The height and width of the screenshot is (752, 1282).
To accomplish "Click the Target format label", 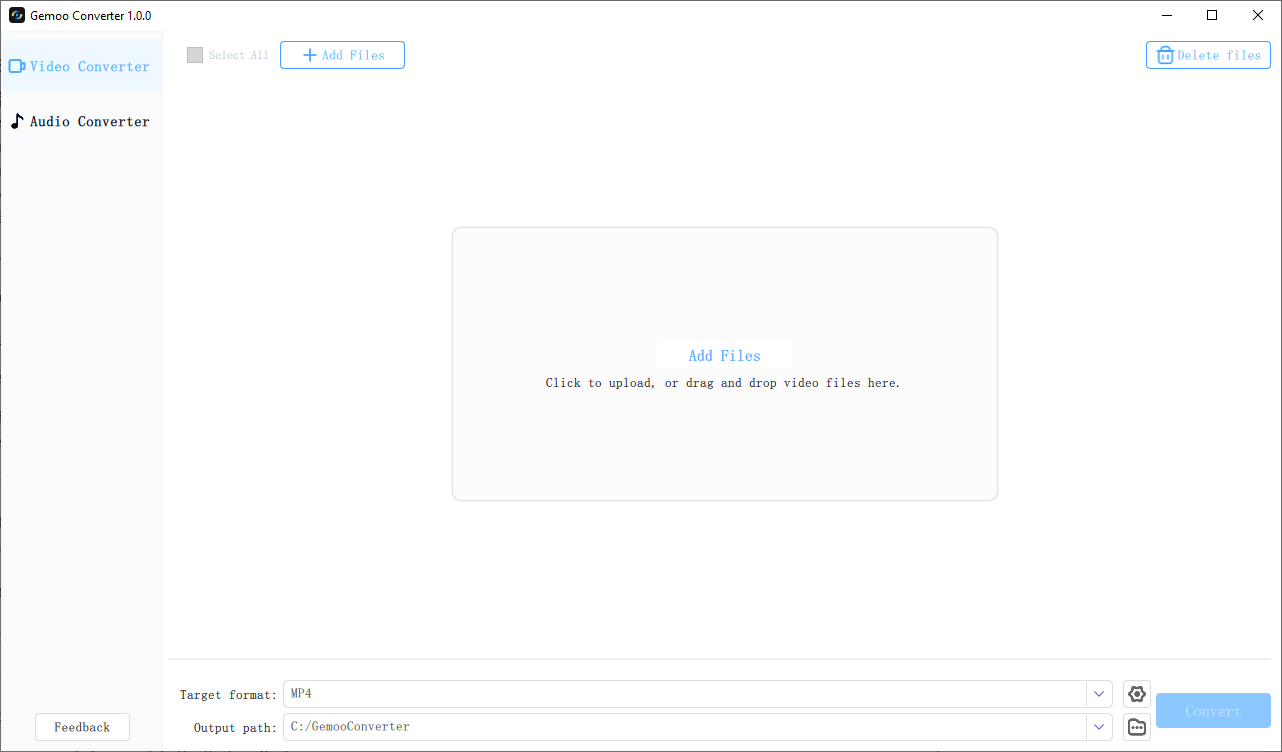I will point(228,695).
